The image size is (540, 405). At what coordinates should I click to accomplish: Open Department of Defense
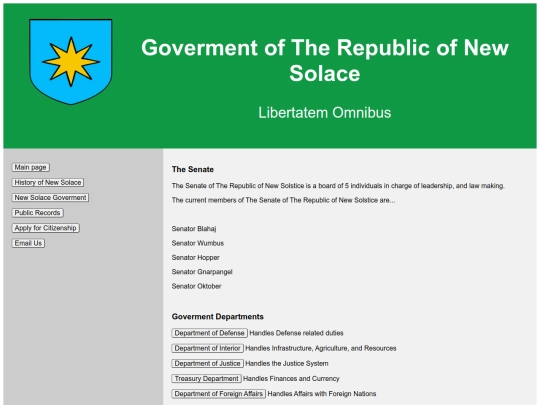click(209, 333)
